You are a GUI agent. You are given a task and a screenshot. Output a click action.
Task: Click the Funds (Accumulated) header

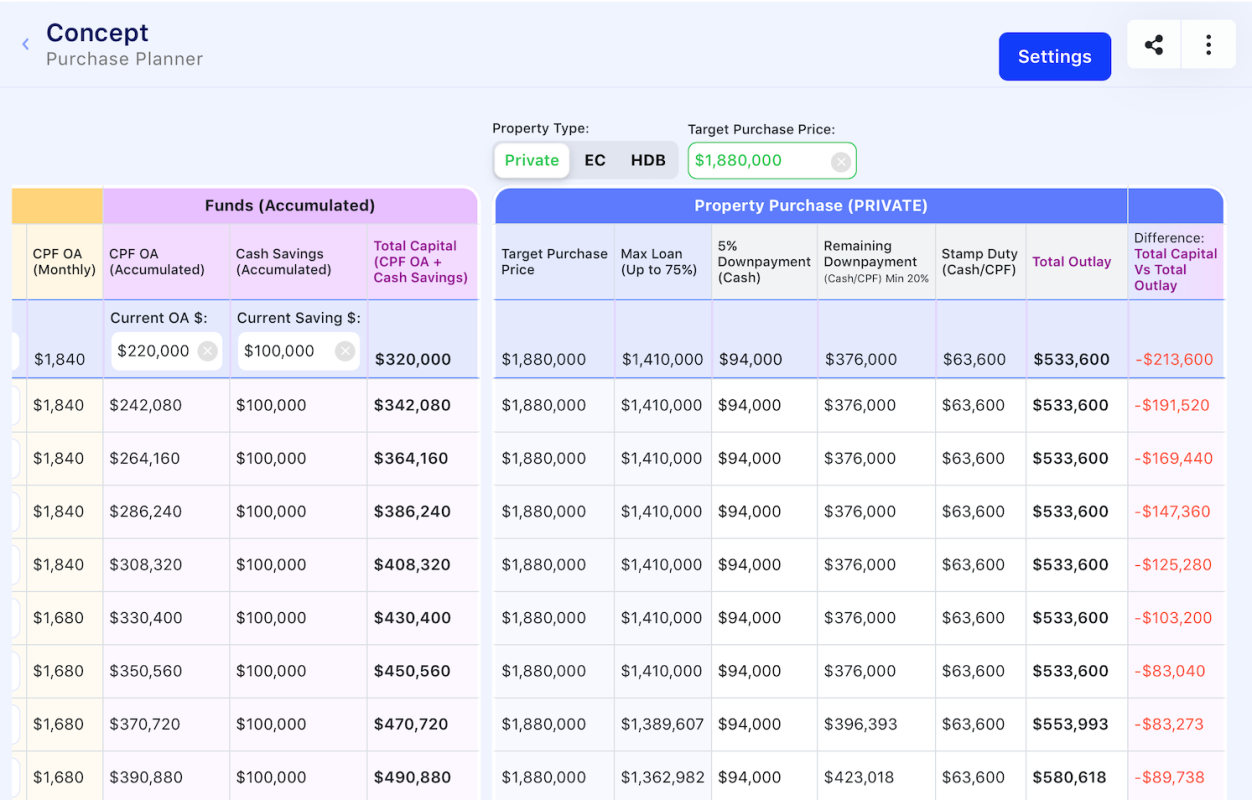point(290,206)
